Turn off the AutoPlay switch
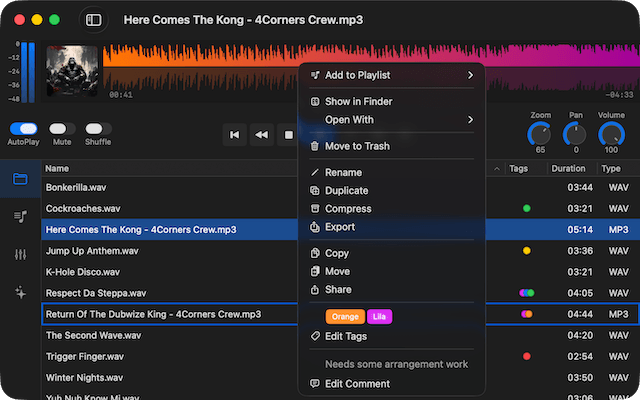The height and width of the screenshot is (400, 640). [23, 129]
